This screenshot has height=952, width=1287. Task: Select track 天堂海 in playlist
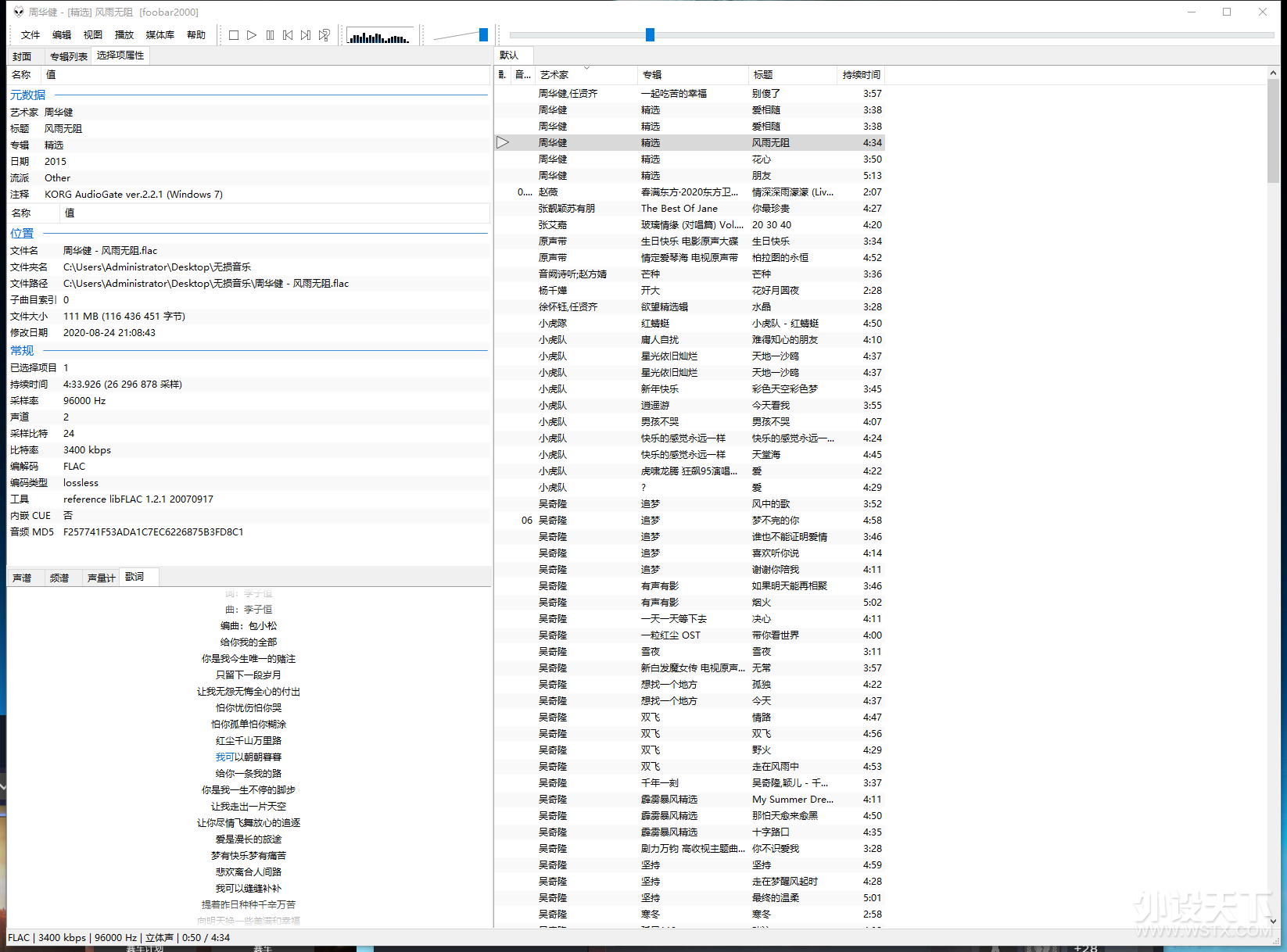[690, 454]
